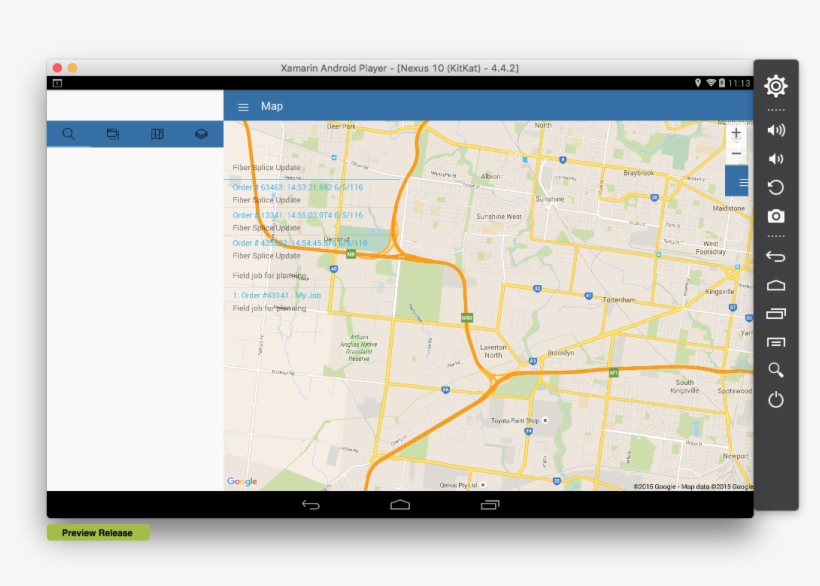Switch to the layers stack tab

(x=201, y=134)
